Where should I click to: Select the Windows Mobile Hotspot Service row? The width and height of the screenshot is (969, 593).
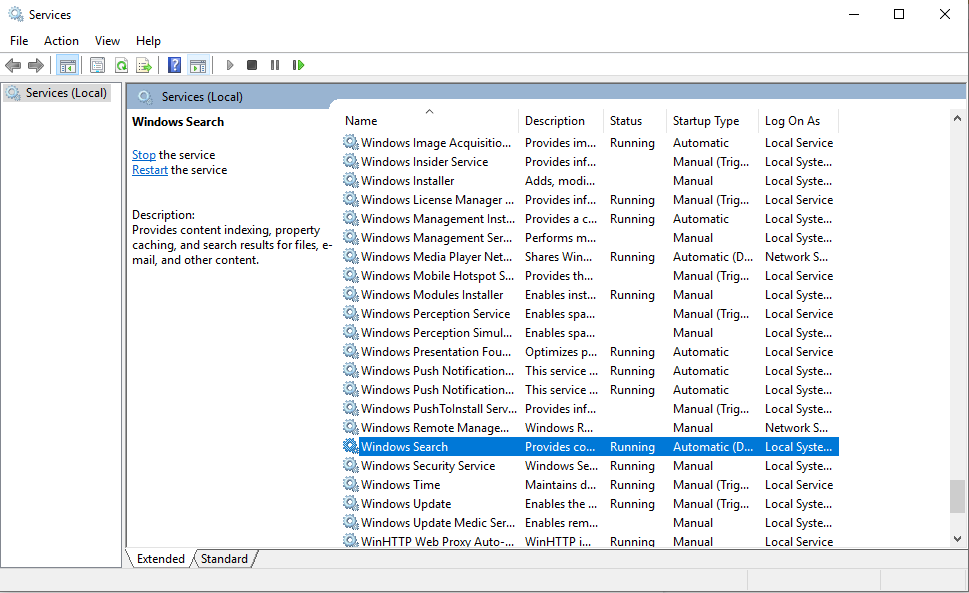(x=590, y=275)
